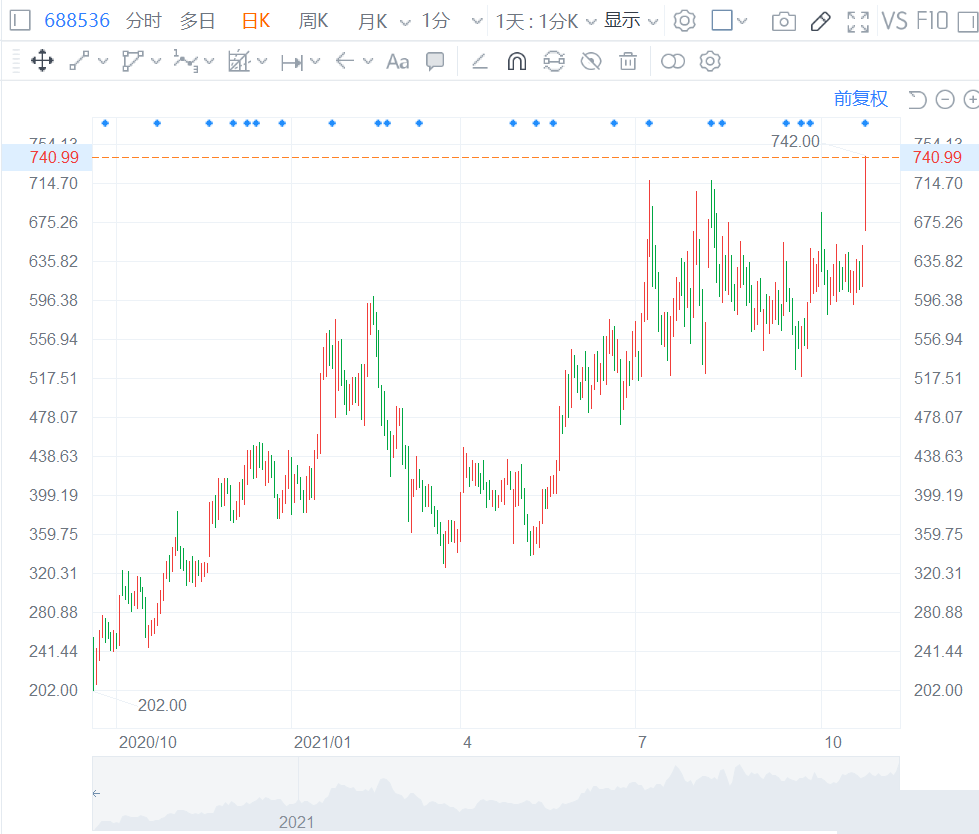Switch to the 分时 intraday tab
The width and height of the screenshot is (979, 834).
coord(144,21)
